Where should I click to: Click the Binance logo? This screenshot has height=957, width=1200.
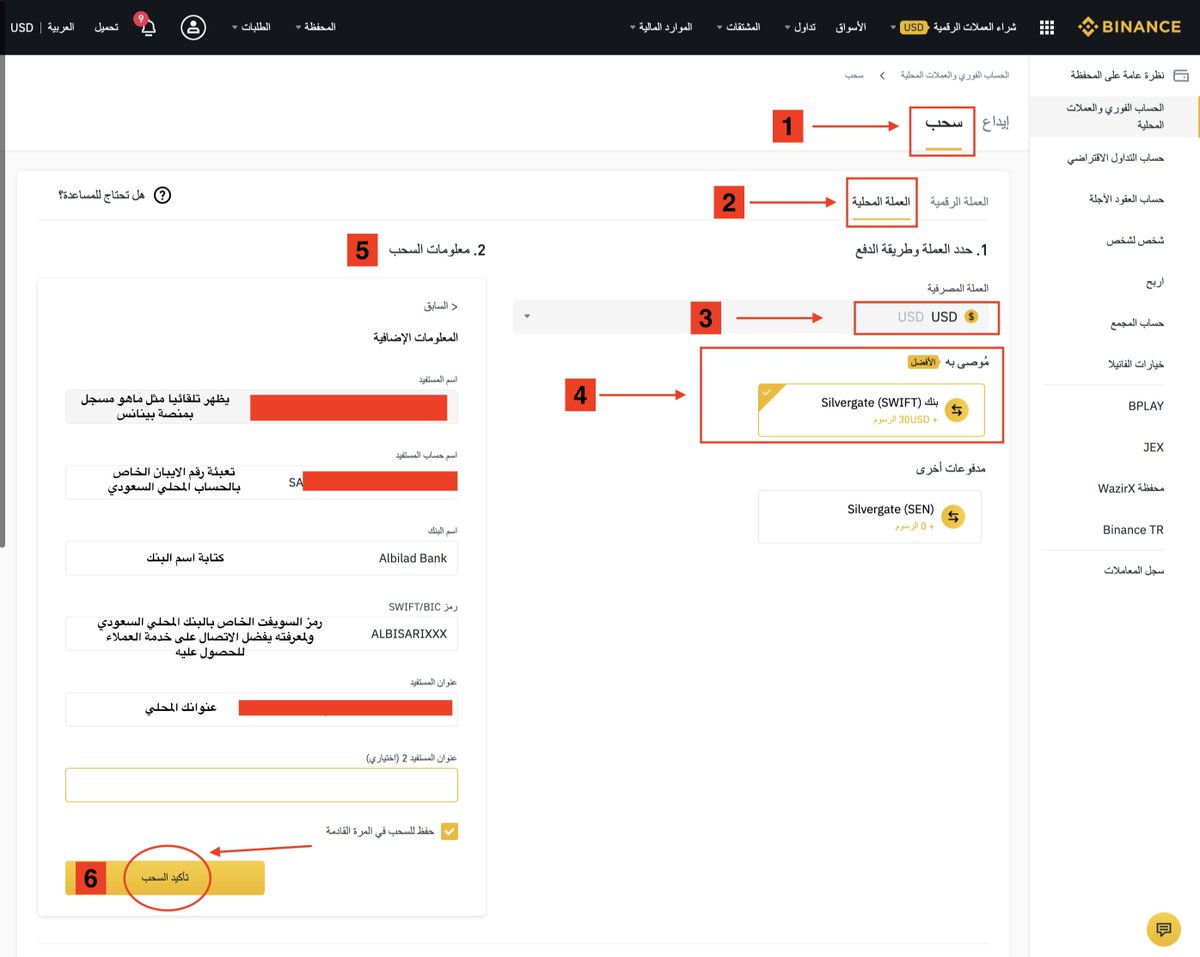[x=1131, y=27]
